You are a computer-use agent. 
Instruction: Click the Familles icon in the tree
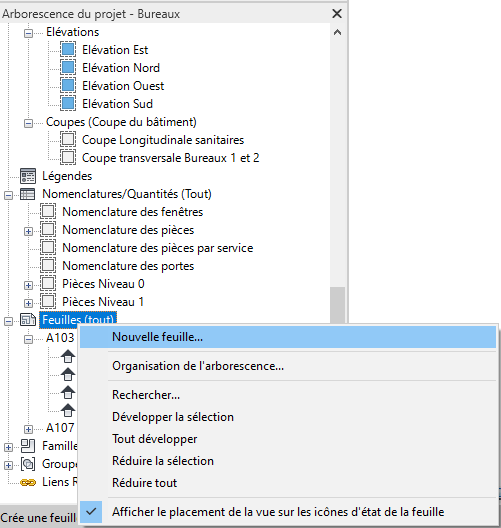coord(28,446)
